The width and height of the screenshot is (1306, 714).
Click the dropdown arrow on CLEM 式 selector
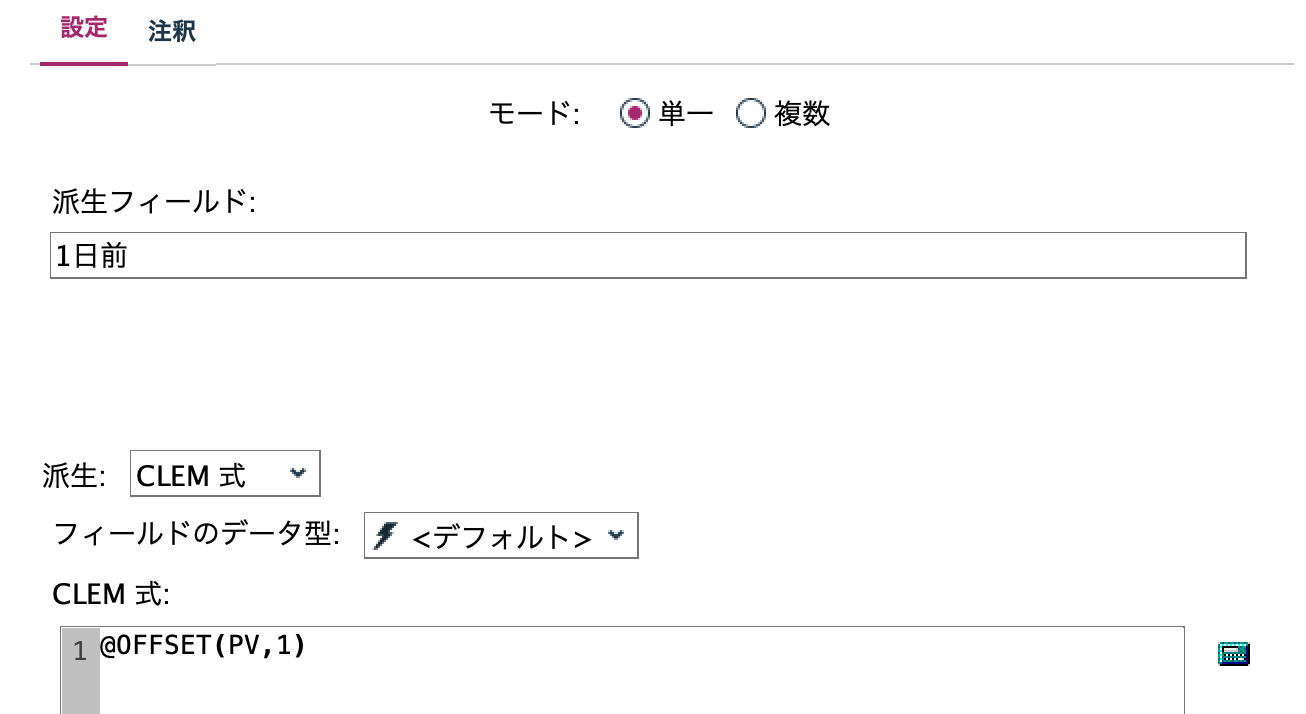coord(297,474)
